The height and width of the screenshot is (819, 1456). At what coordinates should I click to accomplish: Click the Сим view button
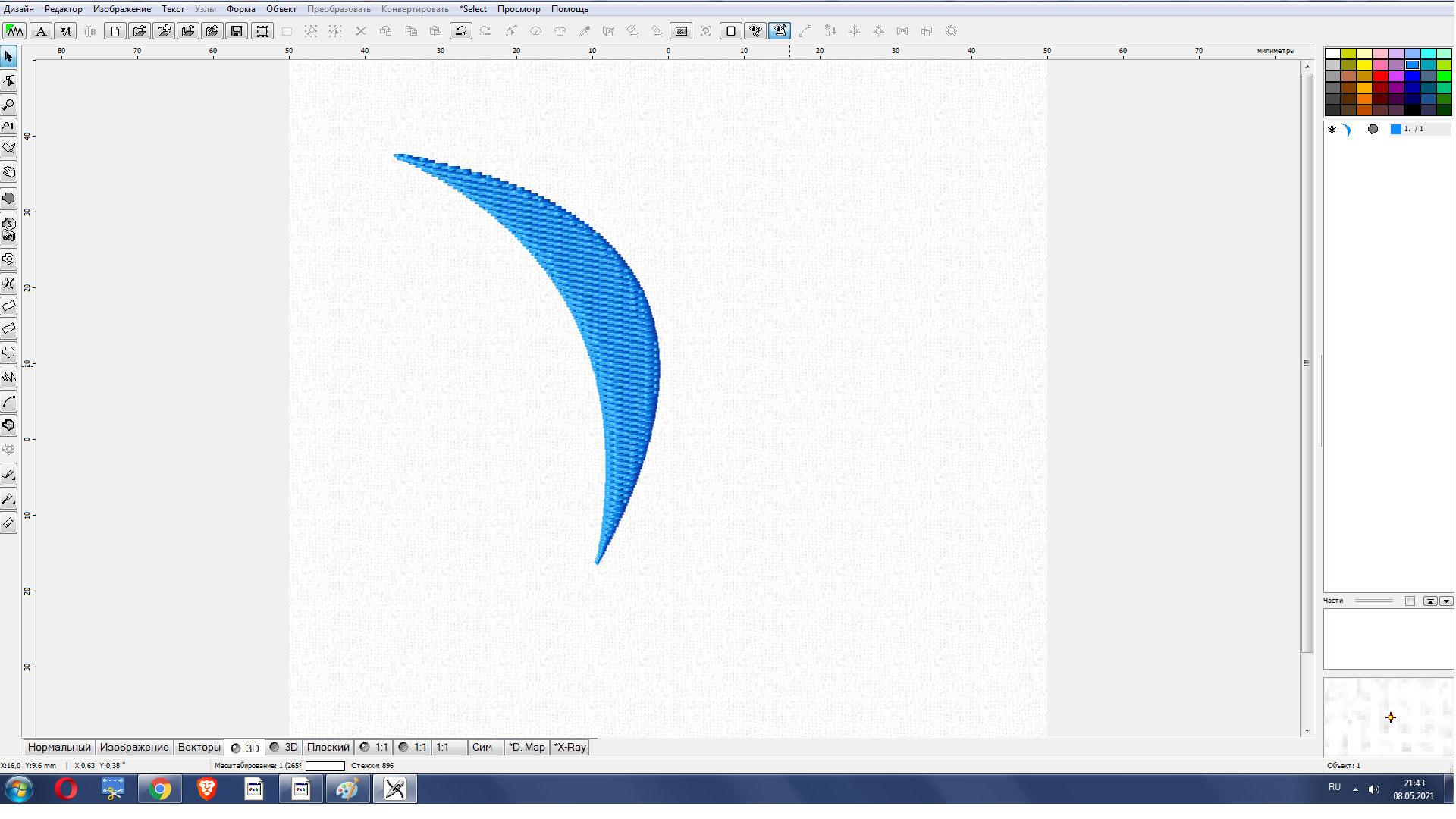(x=482, y=747)
